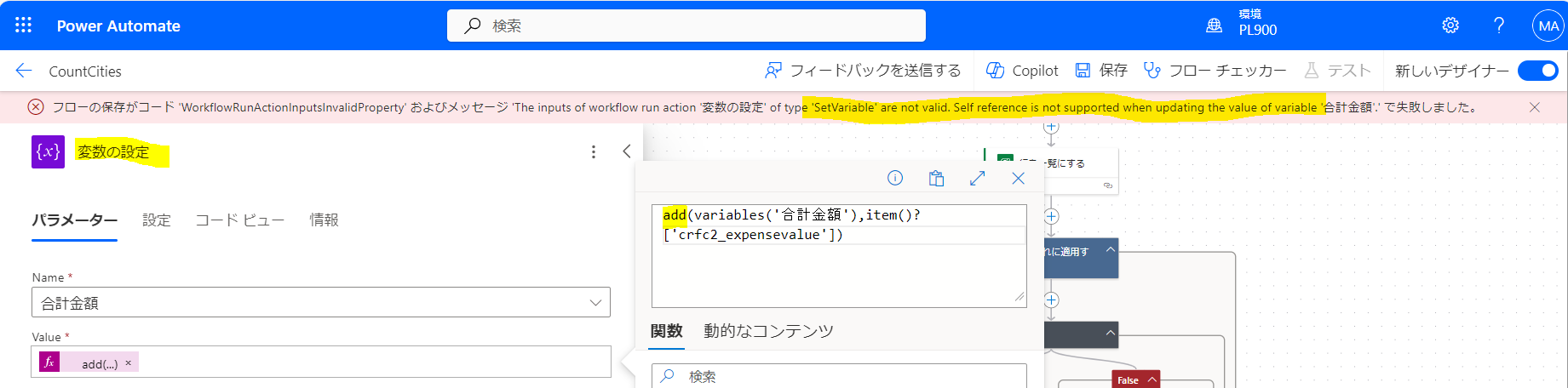Screen dimensions: 1568x388
Task: Close the expression editor popup
Action: (x=1019, y=178)
